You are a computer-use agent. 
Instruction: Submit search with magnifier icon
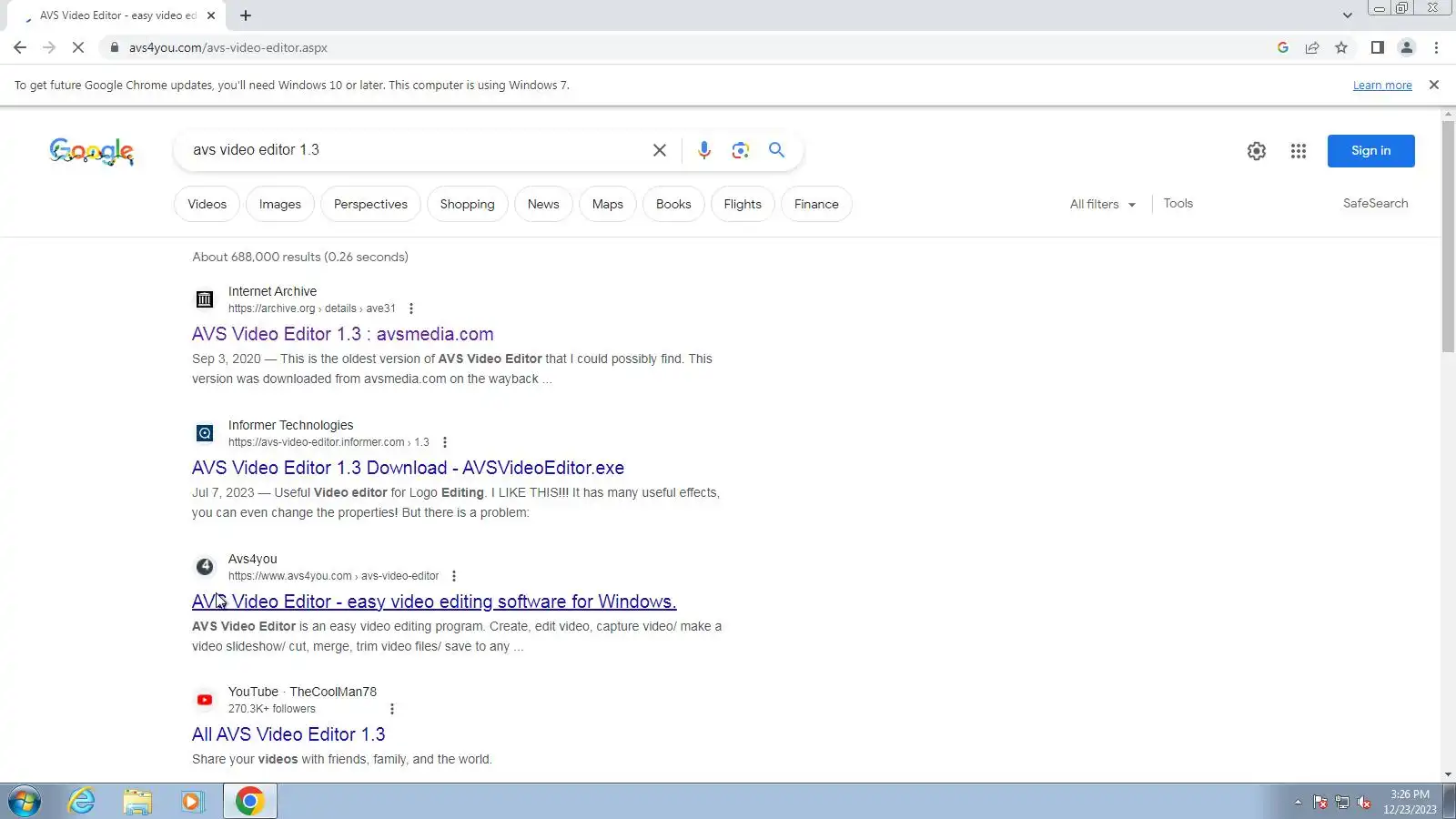click(x=776, y=150)
